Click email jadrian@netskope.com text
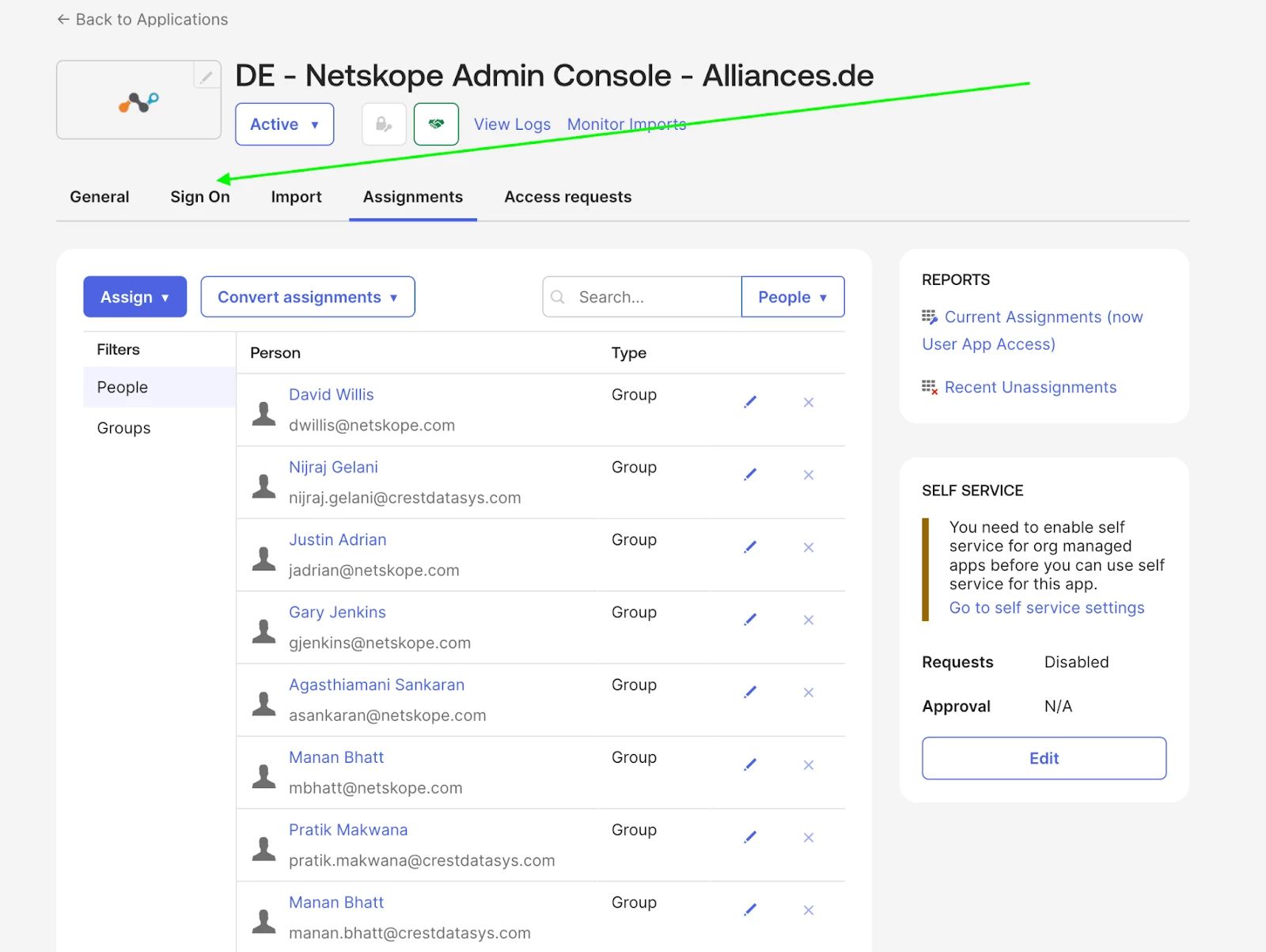 click(x=373, y=570)
